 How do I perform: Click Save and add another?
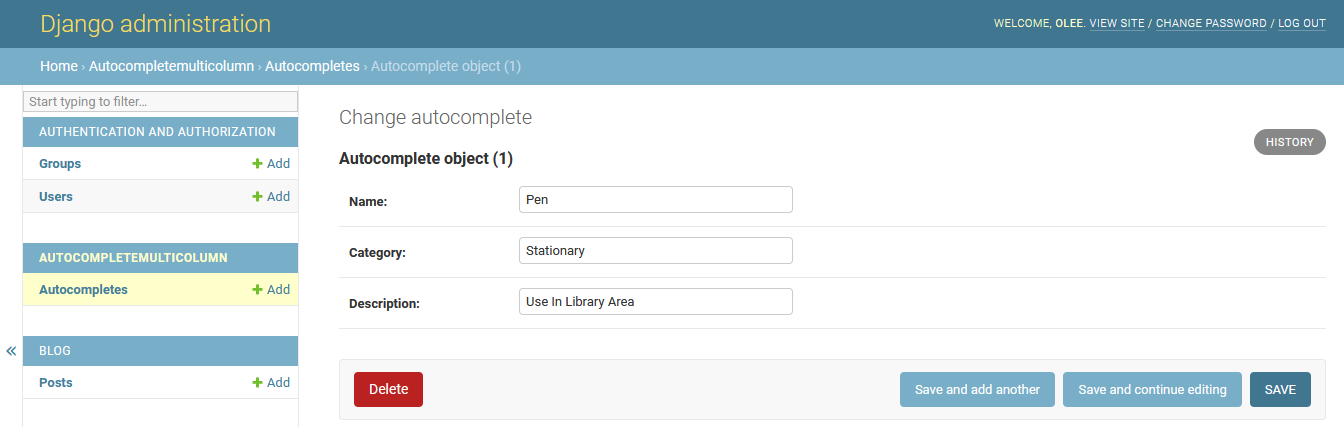977,390
